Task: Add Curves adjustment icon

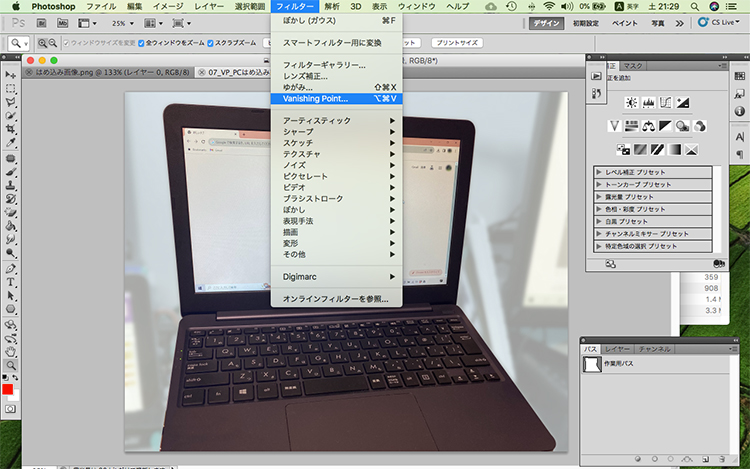Action: click(665, 102)
